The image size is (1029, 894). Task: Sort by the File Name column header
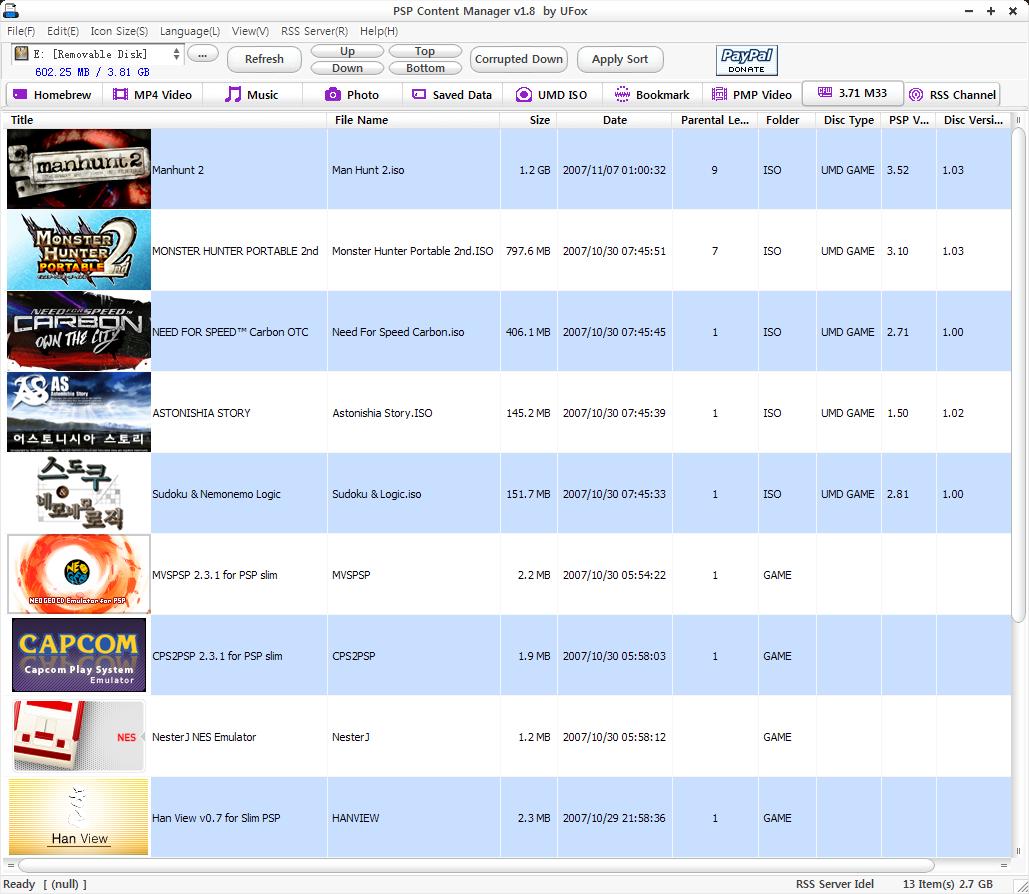(x=413, y=120)
